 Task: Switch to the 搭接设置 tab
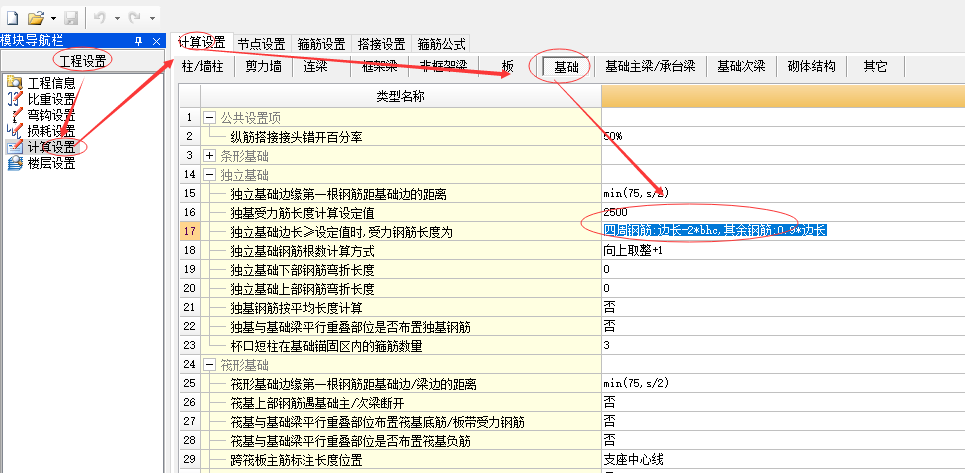(381, 44)
